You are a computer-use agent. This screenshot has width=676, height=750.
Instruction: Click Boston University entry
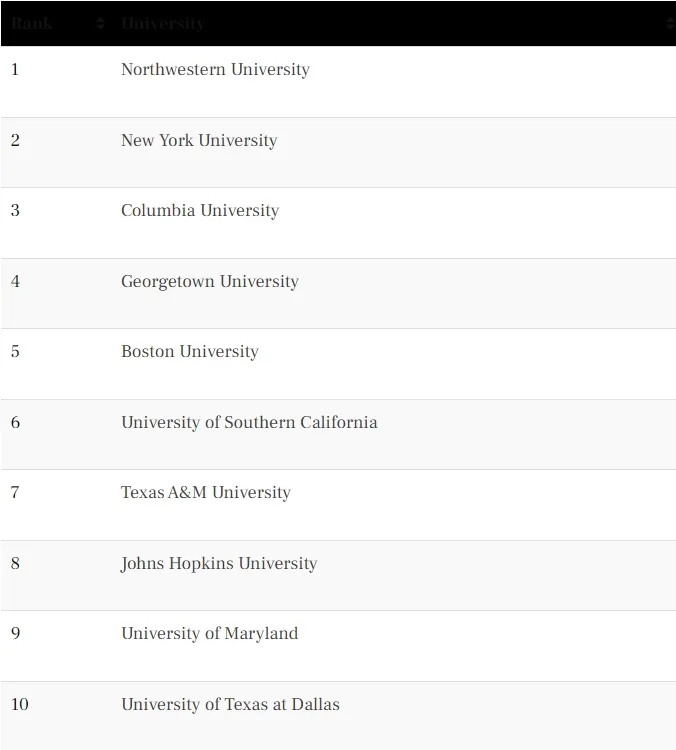189,352
